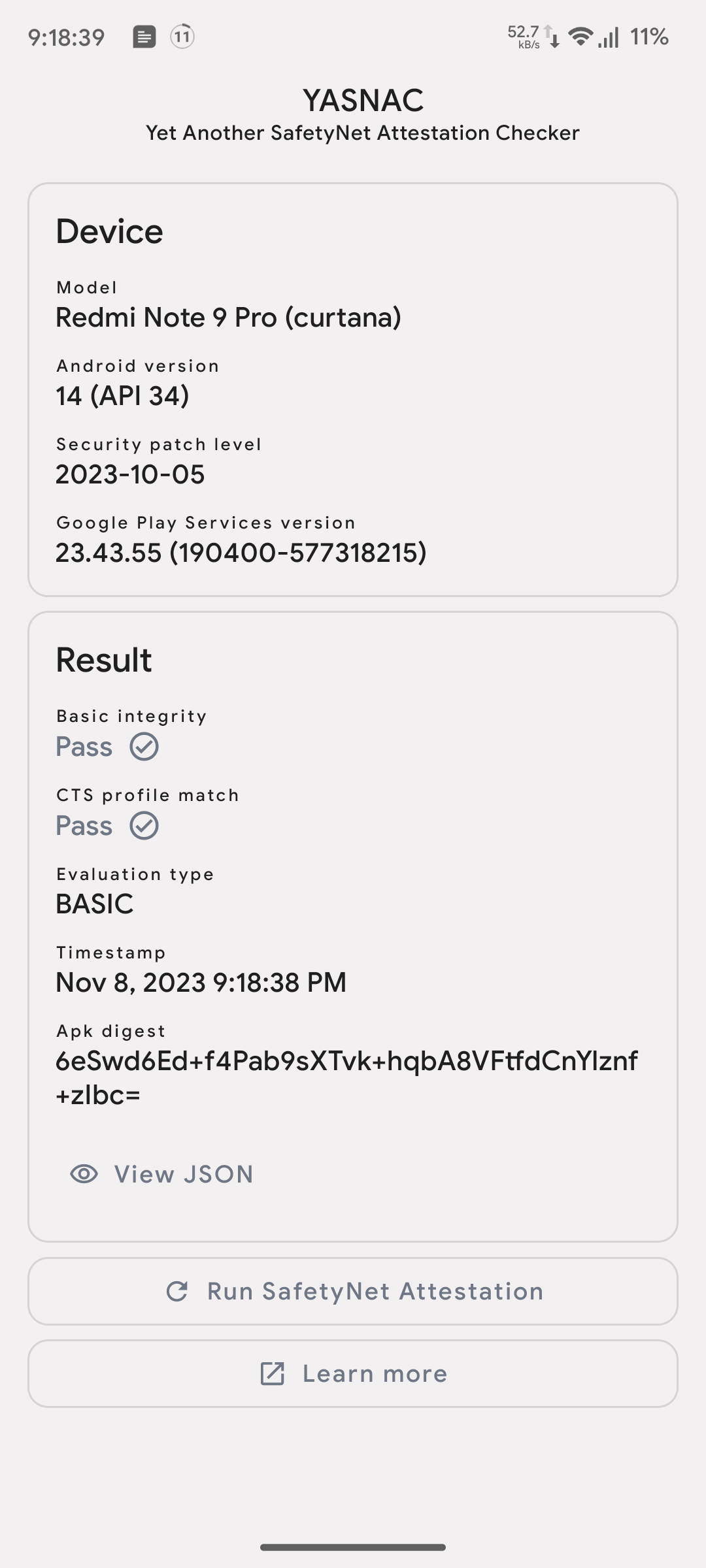Click the eye icon beside View JSON

(x=84, y=1173)
